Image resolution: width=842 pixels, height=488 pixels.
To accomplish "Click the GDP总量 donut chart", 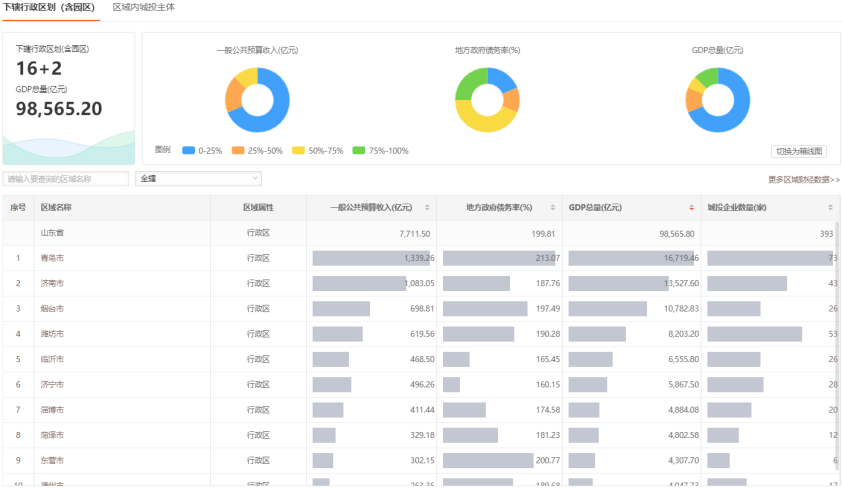I will [x=717, y=100].
